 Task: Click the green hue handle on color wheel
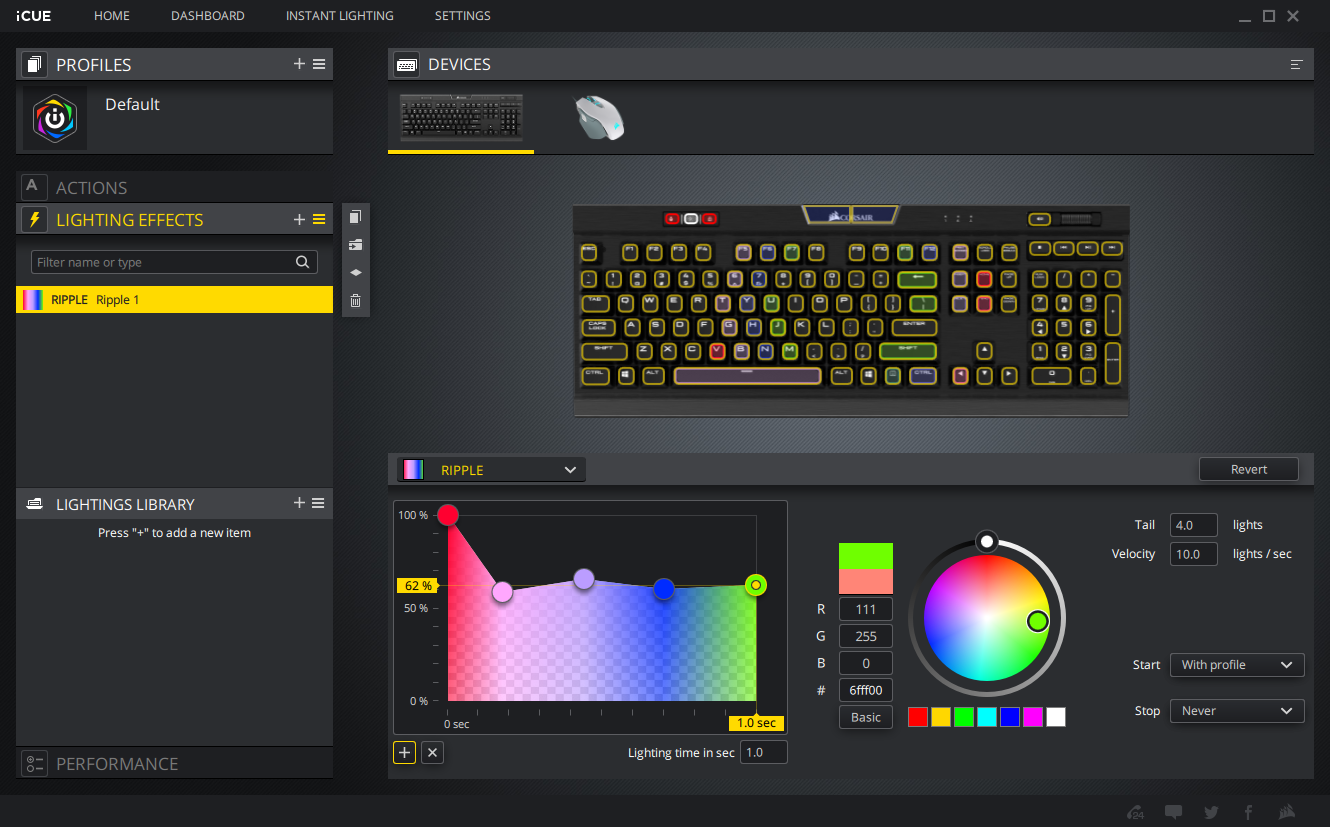pos(1037,621)
